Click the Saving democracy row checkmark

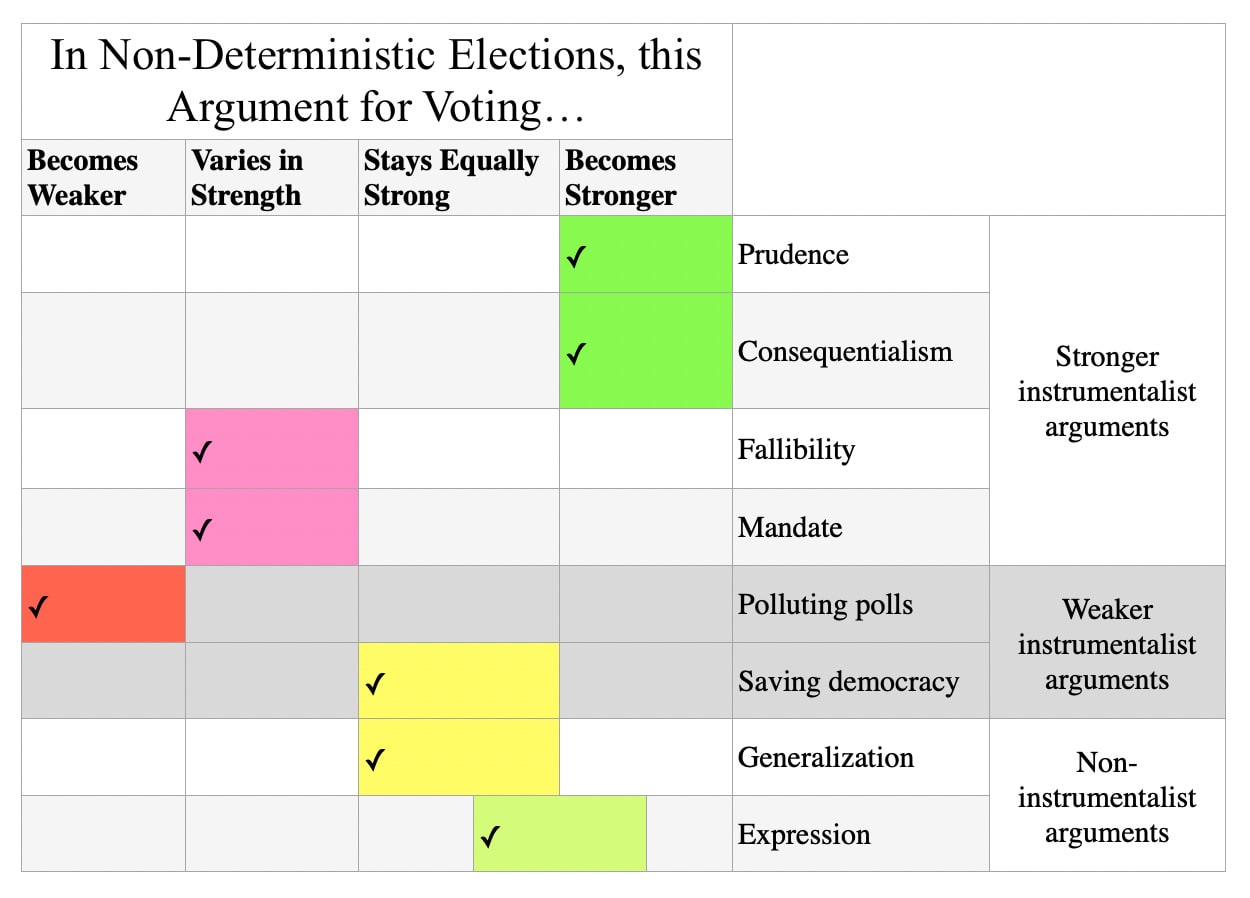(x=375, y=684)
